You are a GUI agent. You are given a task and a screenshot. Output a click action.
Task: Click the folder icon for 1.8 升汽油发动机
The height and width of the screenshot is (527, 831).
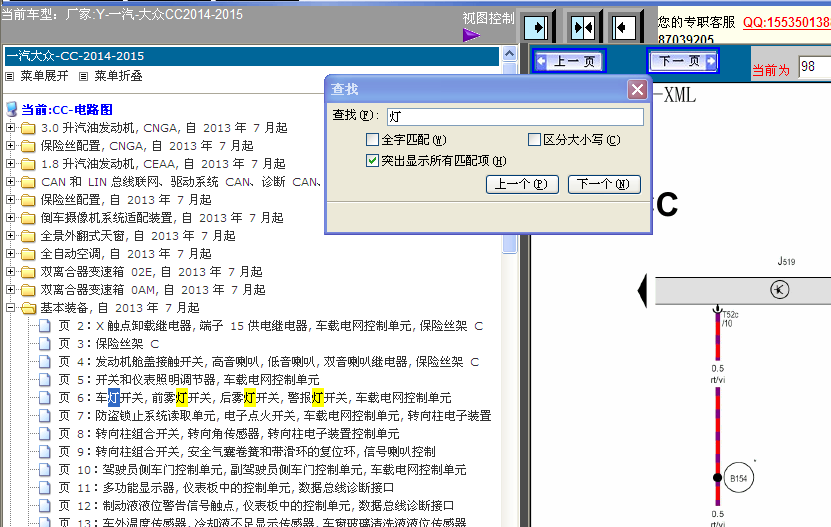point(28,164)
